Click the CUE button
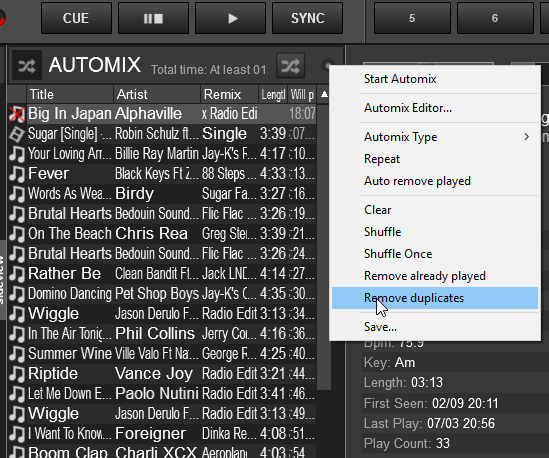Viewport: 549px width, 458px height. point(76,18)
